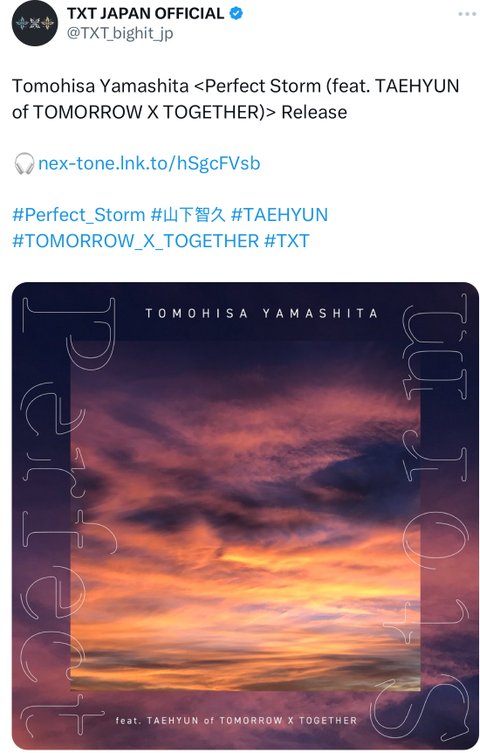This screenshot has width=480, height=753.
Task: Open the #山下智久 hashtag
Action: pyautogui.click(x=188, y=215)
